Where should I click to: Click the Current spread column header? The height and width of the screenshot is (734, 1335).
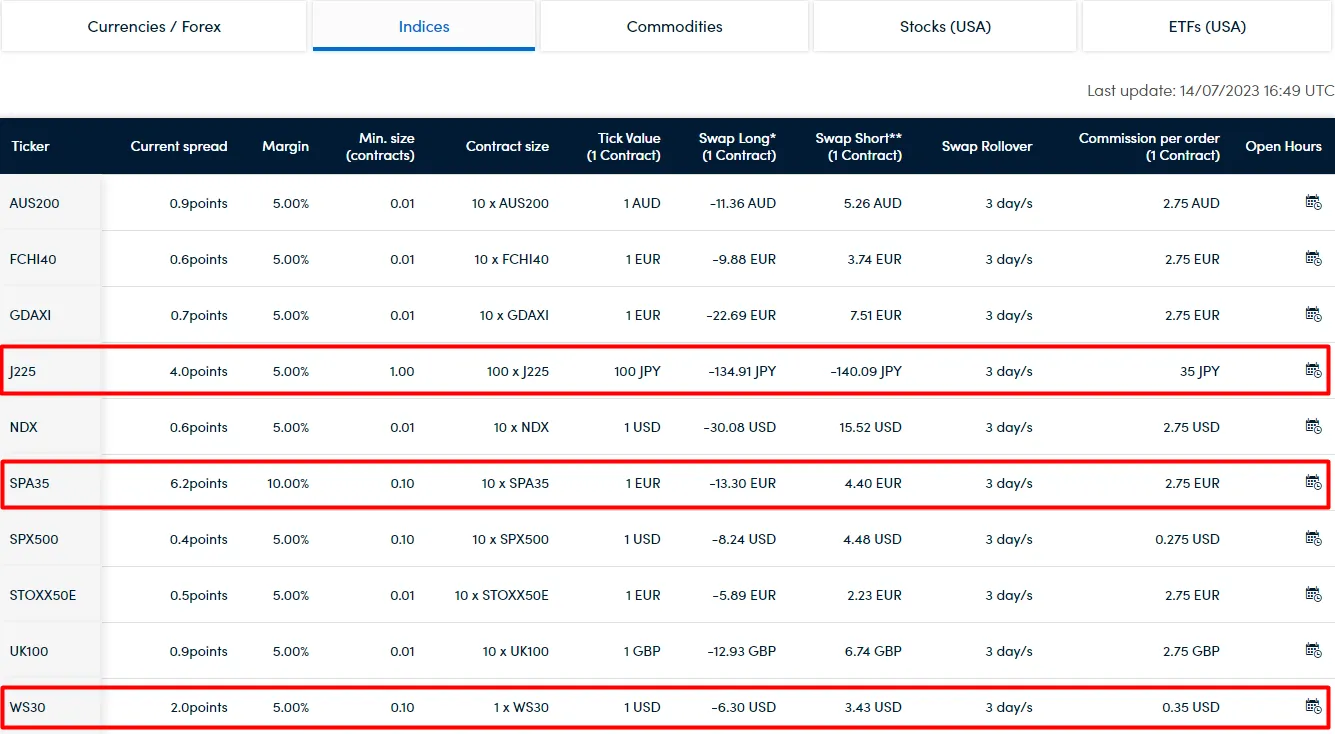tap(179, 146)
